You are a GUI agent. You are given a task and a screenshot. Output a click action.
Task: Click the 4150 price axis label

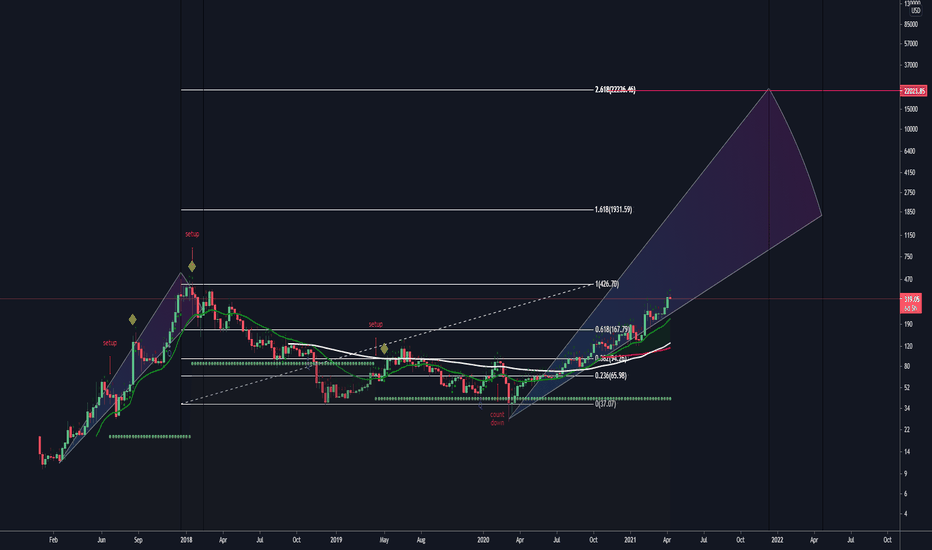pyautogui.click(x=910, y=173)
